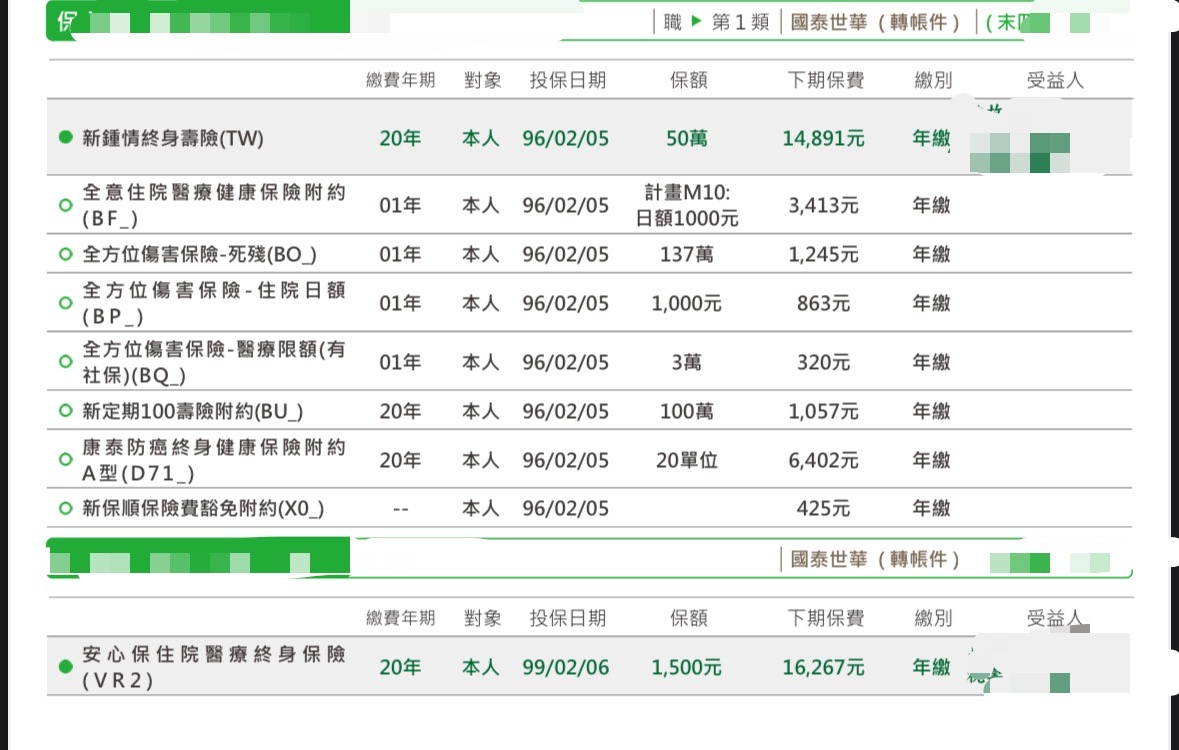The image size is (1179, 750).
Task: Click hollow circle beside 全意住院醫療健康保險附約
Action: (x=66, y=205)
